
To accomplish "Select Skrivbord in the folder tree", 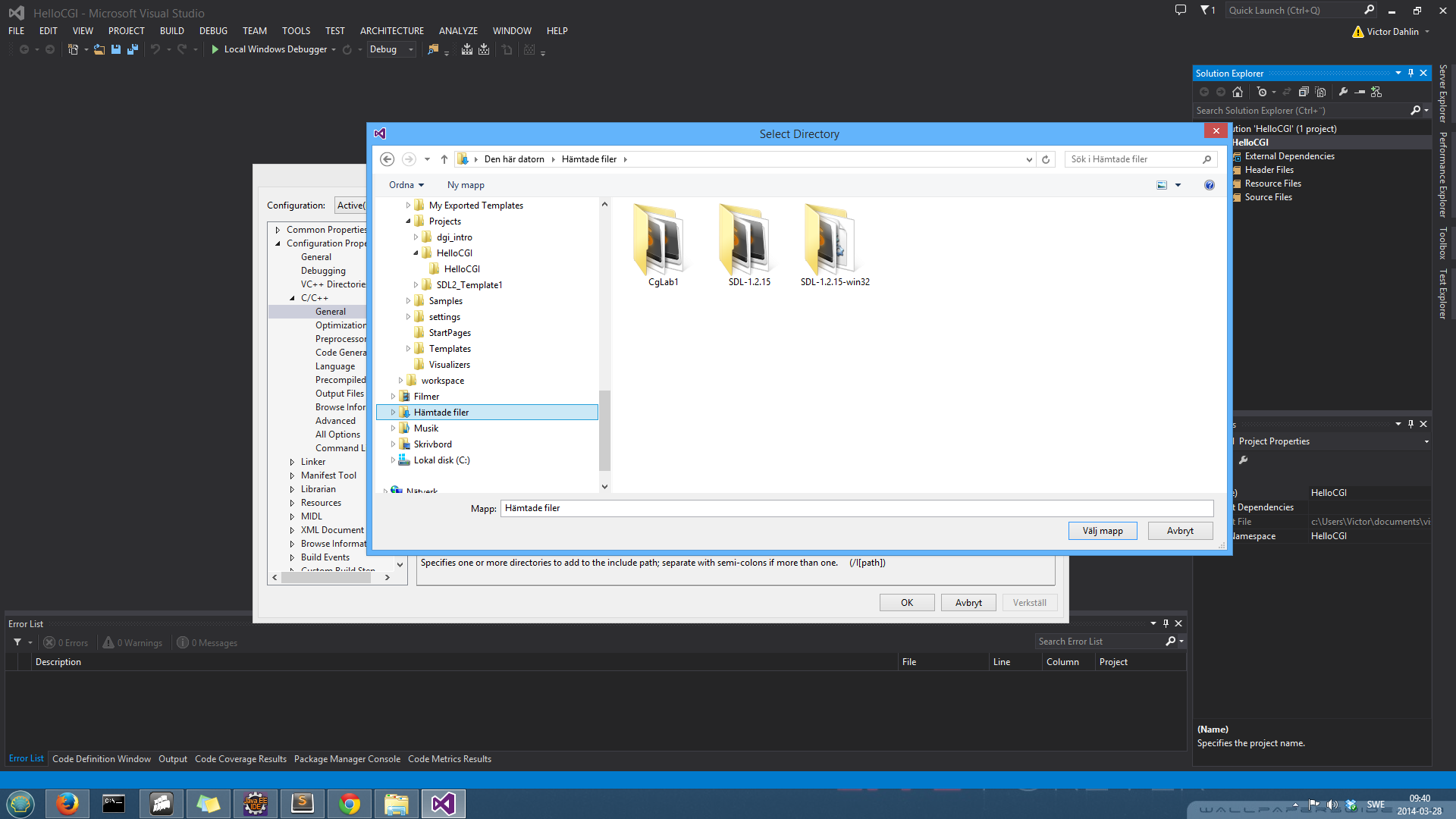I will click(432, 444).
